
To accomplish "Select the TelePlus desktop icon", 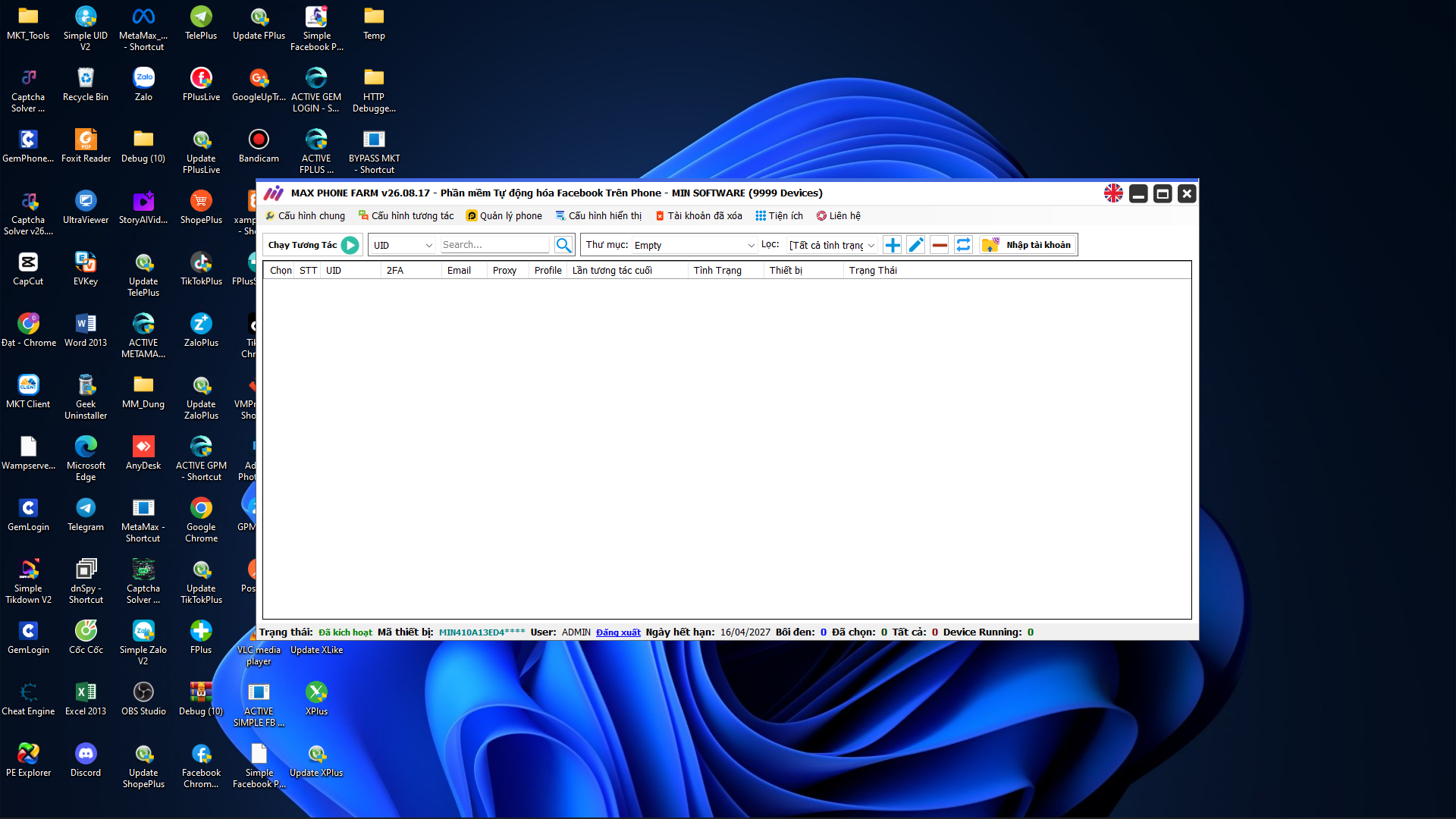I will (x=201, y=24).
